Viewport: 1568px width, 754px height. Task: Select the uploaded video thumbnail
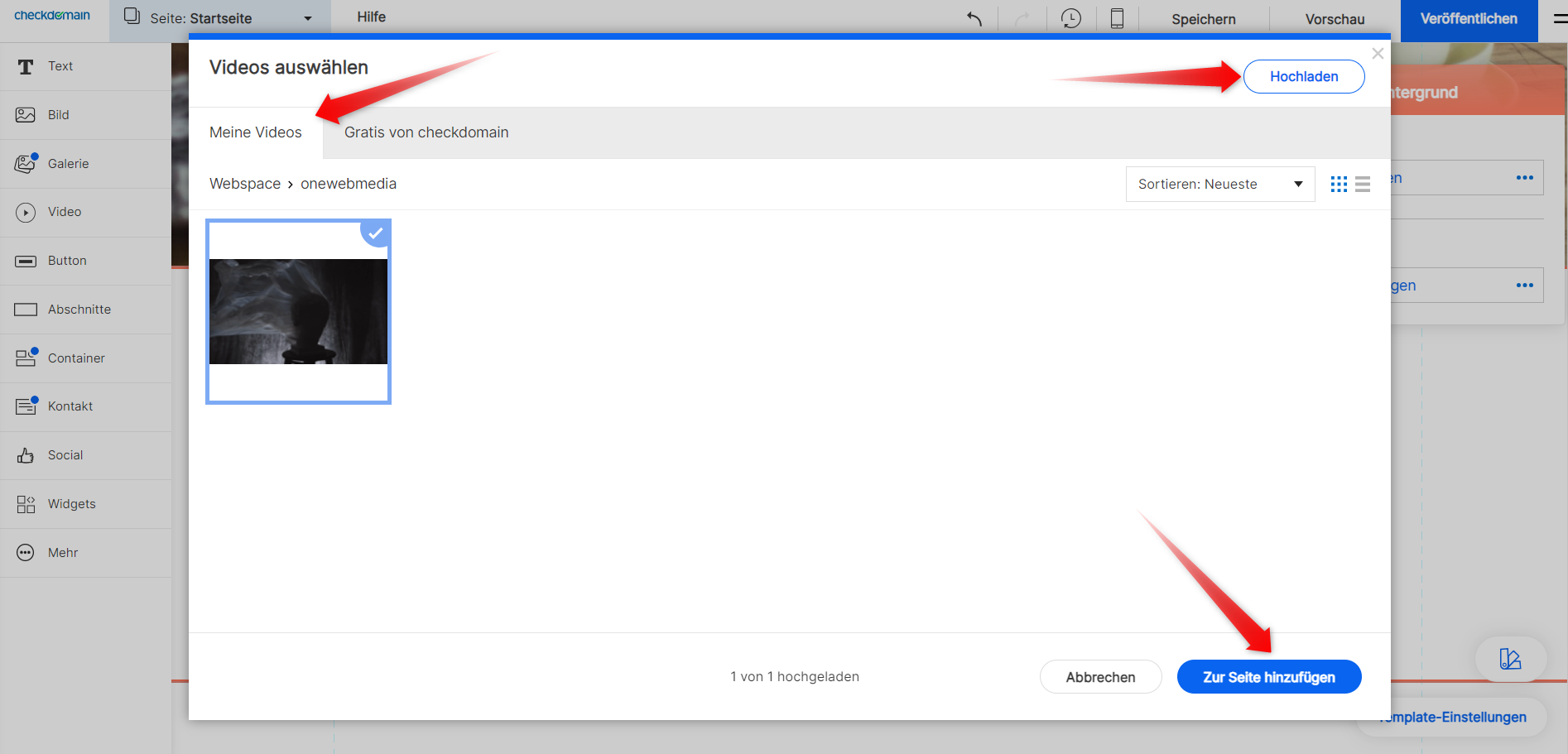click(x=298, y=312)
